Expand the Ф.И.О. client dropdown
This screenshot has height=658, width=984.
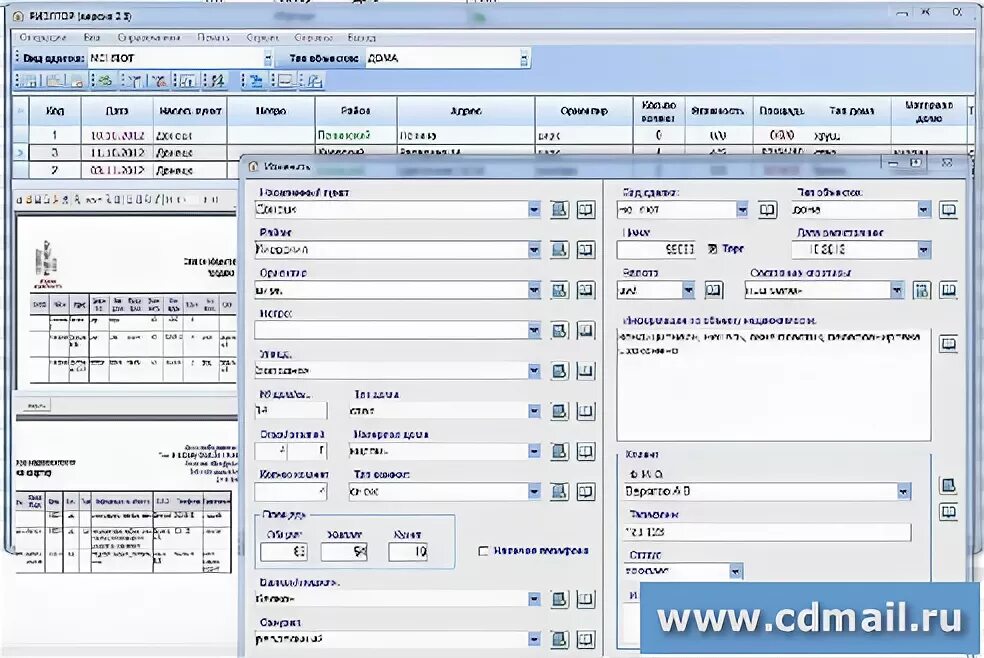(903, 491)
